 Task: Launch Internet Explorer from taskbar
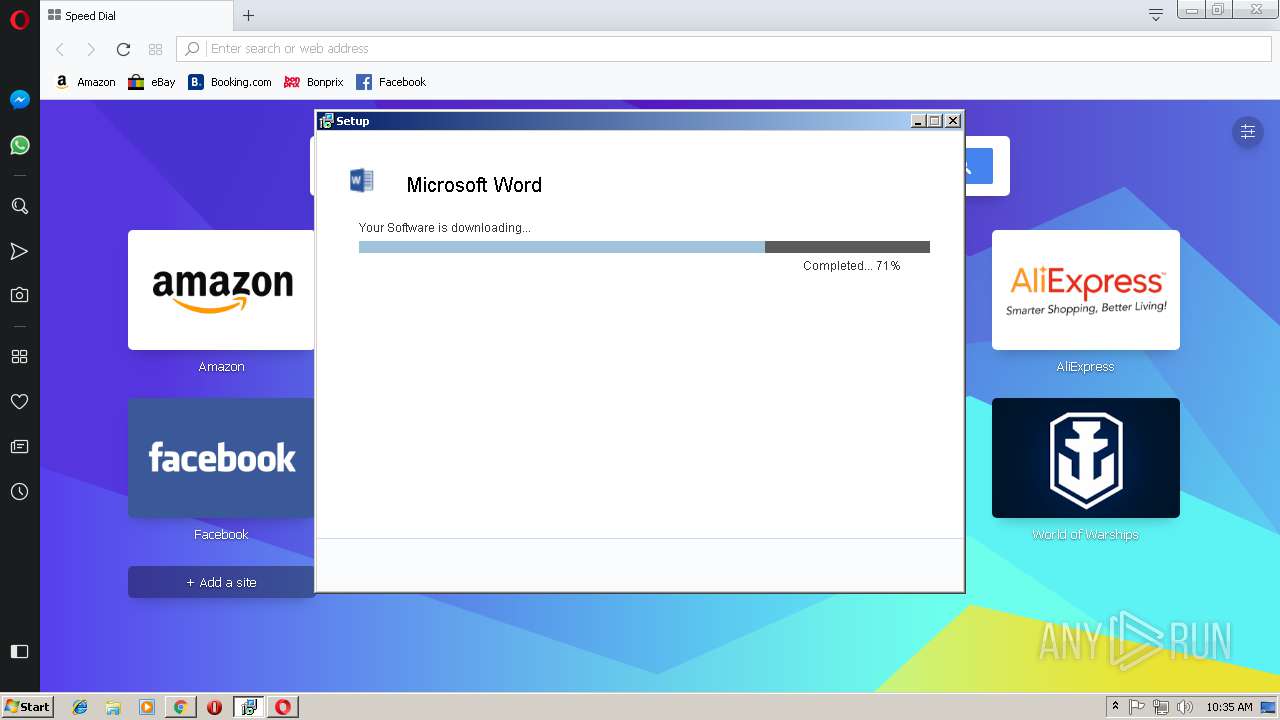point(80,707)
